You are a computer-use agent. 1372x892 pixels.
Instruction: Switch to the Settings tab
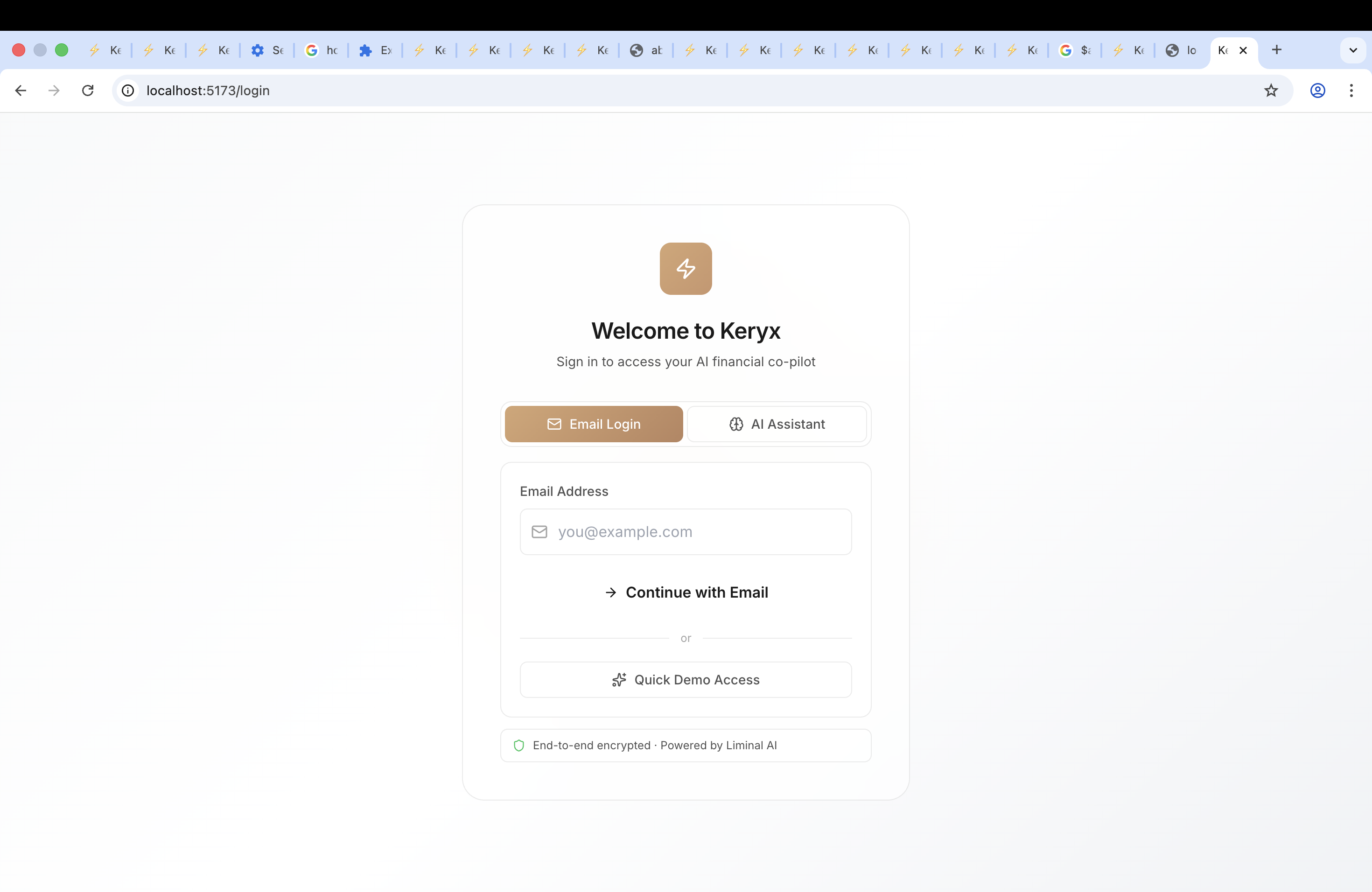(x=268, y=50)
